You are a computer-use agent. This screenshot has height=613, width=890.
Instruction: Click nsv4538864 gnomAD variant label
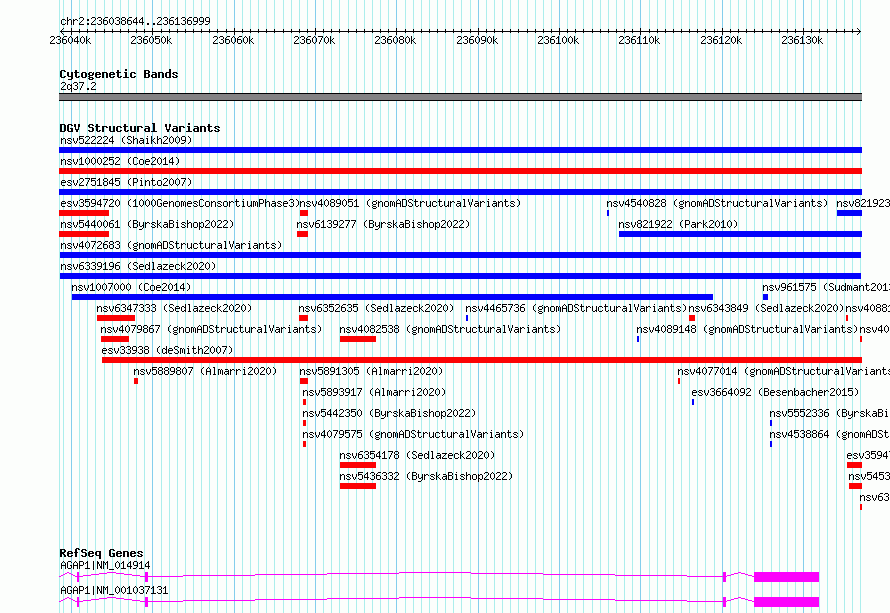pyautogui.click(x=829, y=434)
